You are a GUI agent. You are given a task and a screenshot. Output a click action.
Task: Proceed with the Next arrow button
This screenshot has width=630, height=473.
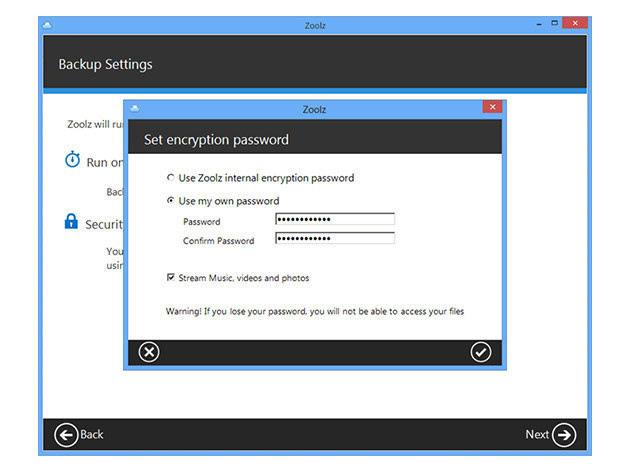[564, 434]
